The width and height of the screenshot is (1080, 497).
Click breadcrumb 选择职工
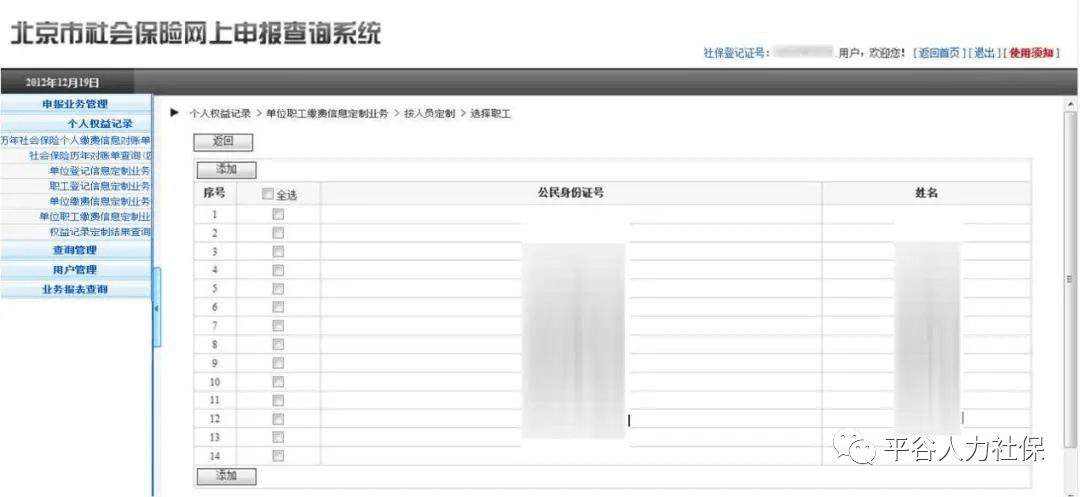point(490,114)
